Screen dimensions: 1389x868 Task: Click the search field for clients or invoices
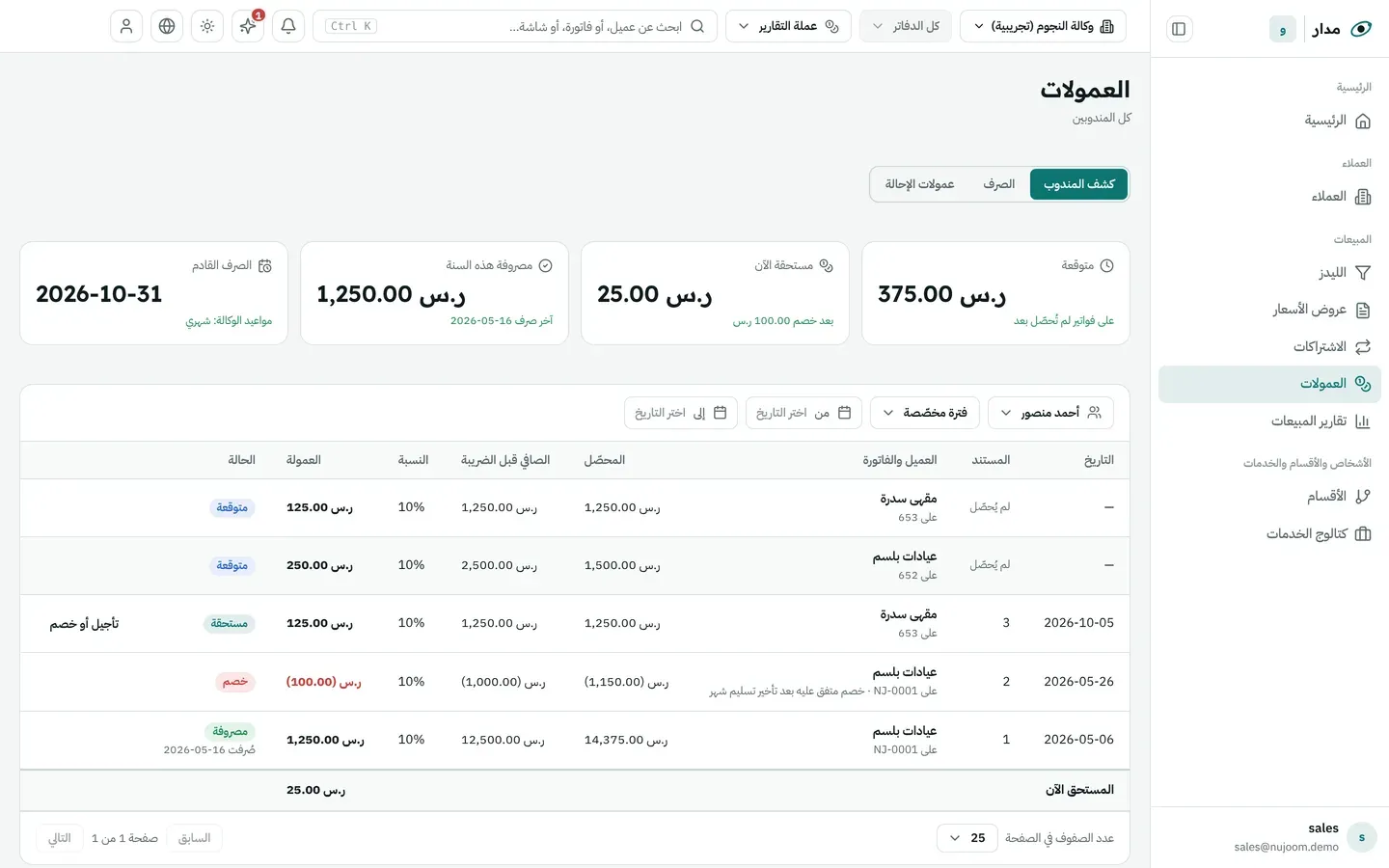515,26
